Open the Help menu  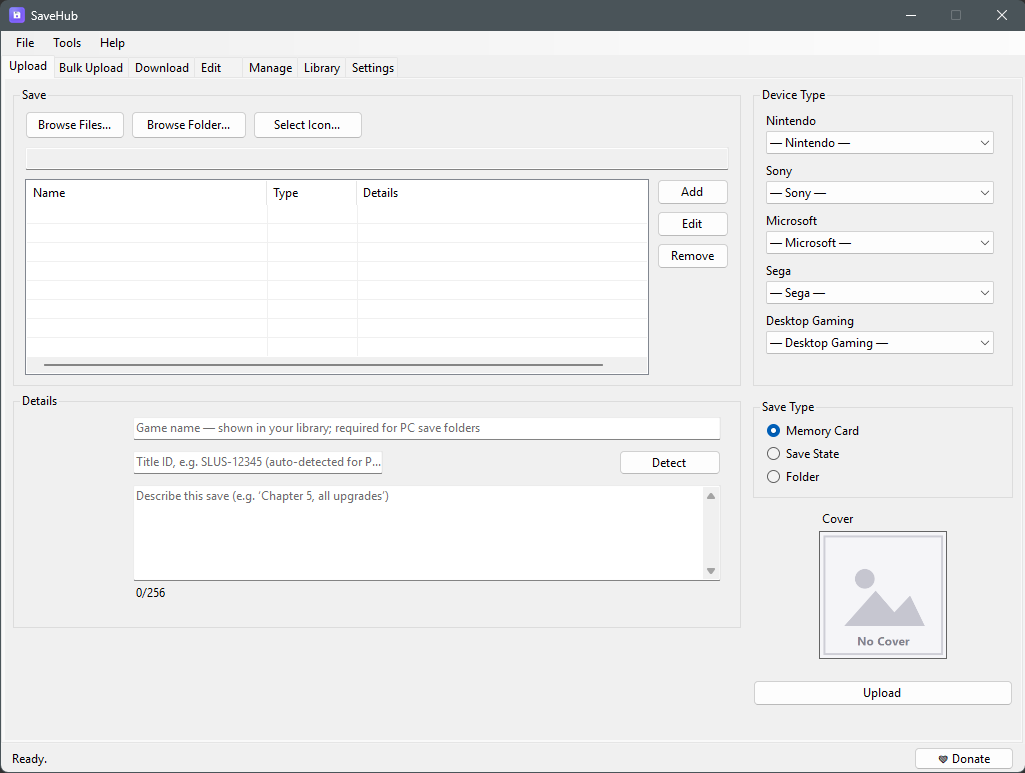[112, 42]
